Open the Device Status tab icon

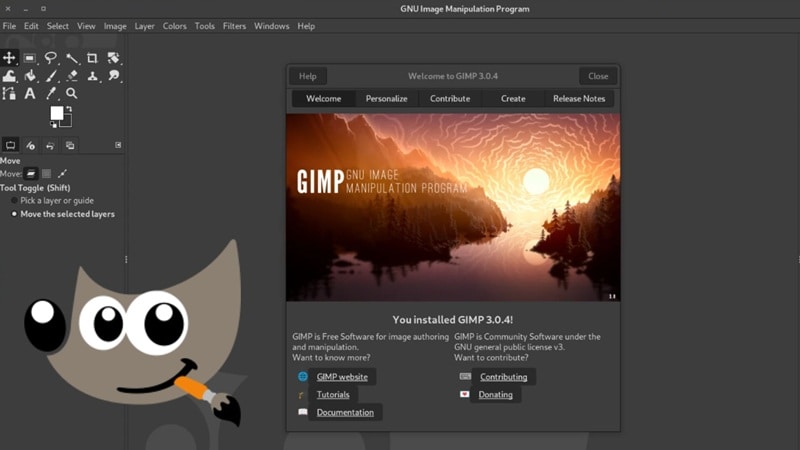tap(31, 145)
